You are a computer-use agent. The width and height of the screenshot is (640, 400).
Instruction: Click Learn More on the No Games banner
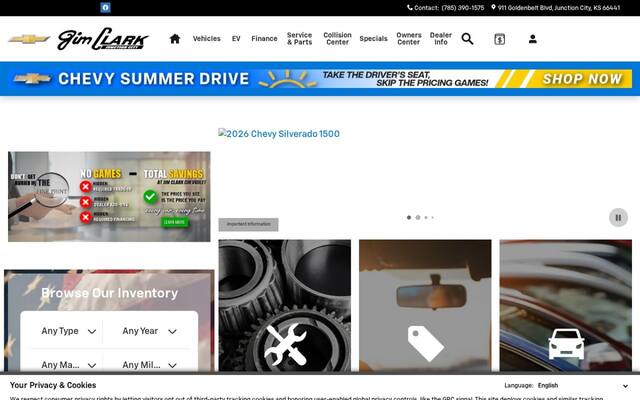(x=174, y=222)
